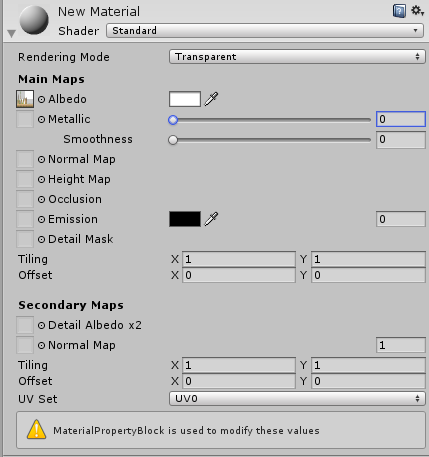This screenshot has width=429, height=457.
Task: Open the UV Set dropdown
Action: click(297, 399)
